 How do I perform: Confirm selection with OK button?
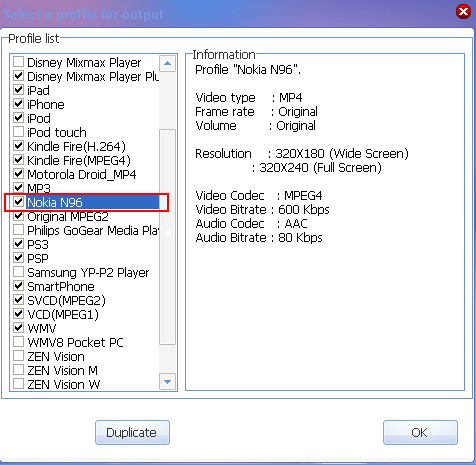click(x=420, y=432)
